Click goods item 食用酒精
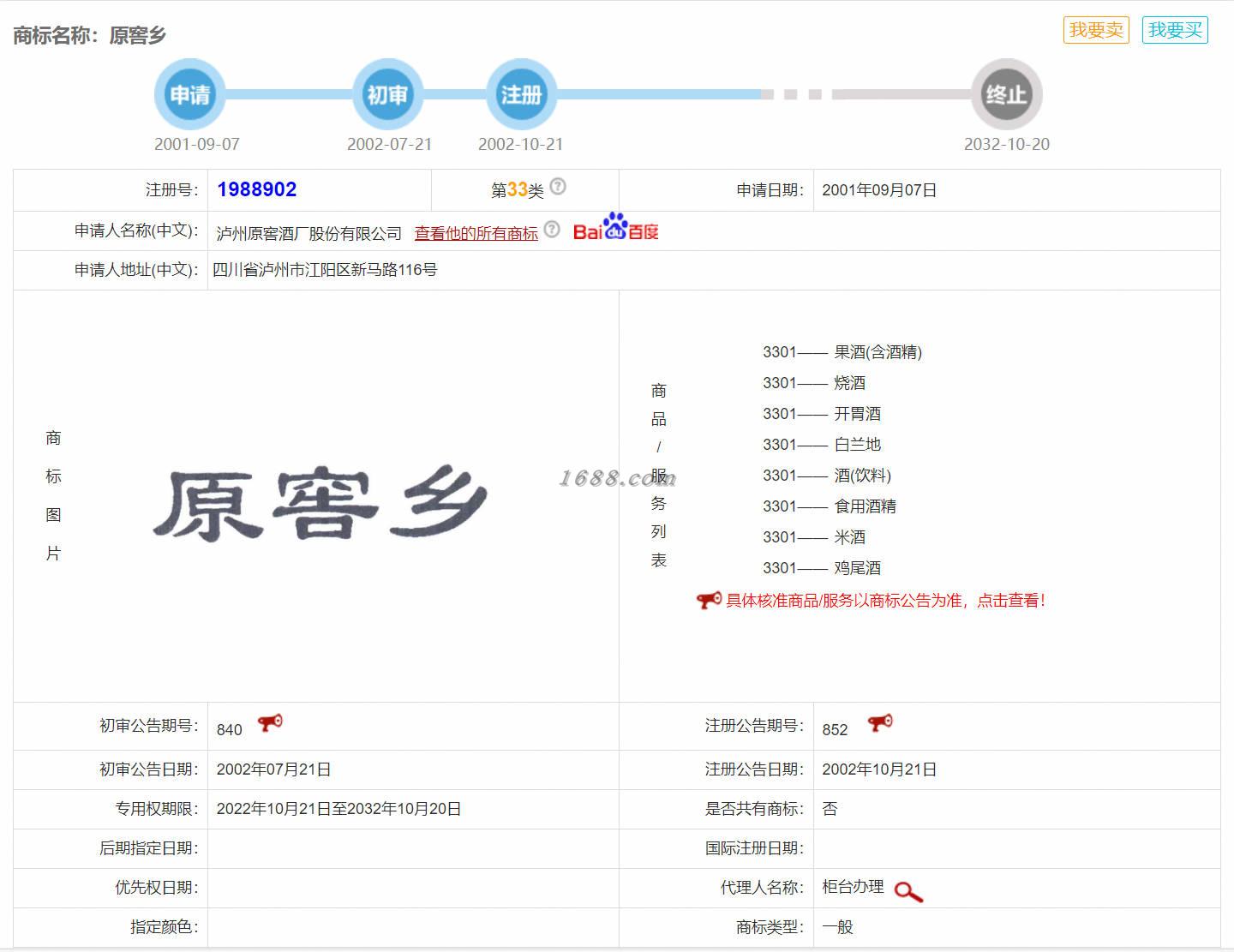This screenshot has width=1234, height=952. (866, 506)
